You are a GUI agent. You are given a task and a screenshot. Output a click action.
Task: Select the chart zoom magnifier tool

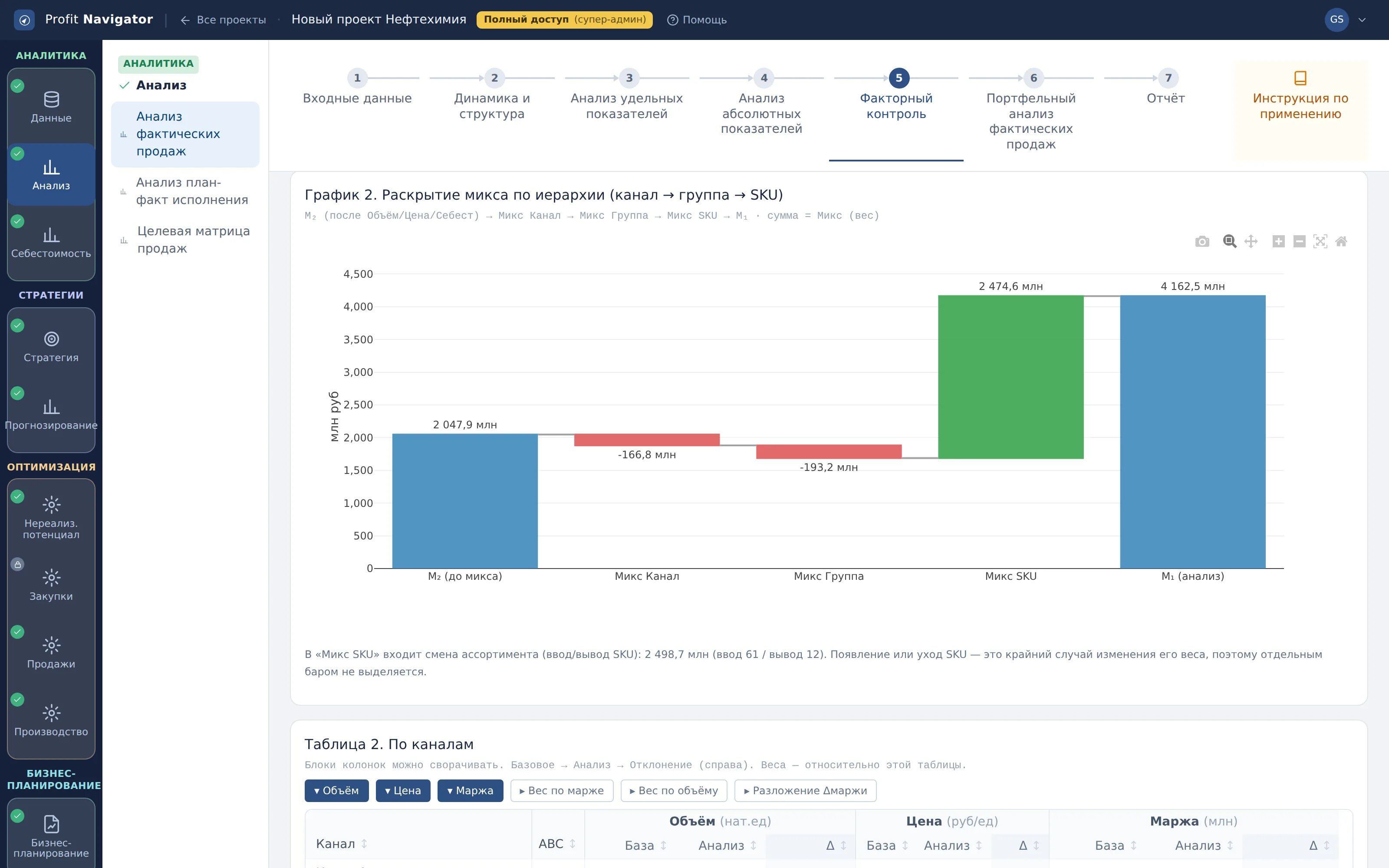pyautogui.click(x=1229, y=242)
